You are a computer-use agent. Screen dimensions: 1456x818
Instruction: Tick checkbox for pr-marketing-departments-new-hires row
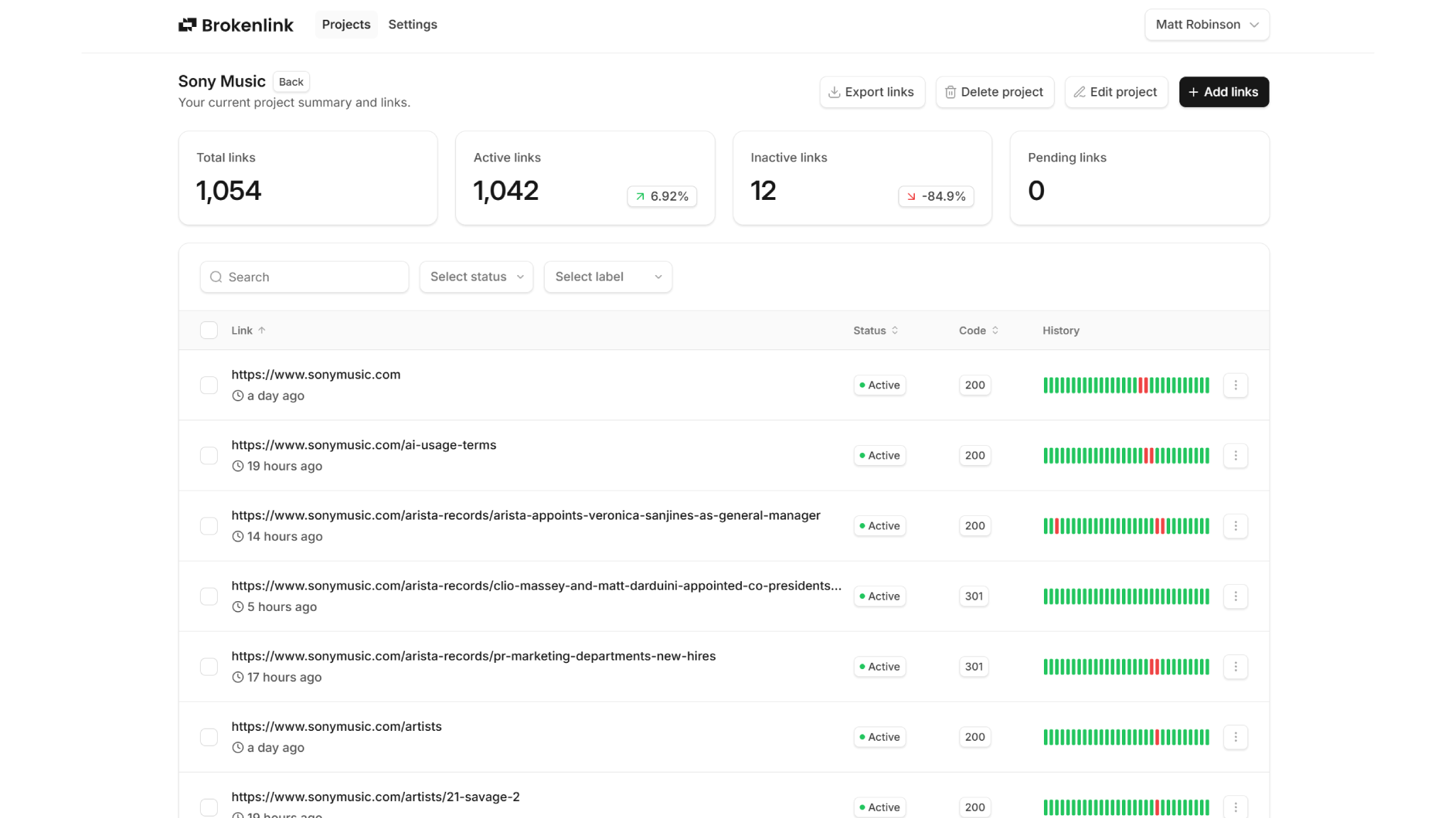[x=209, y=666]
